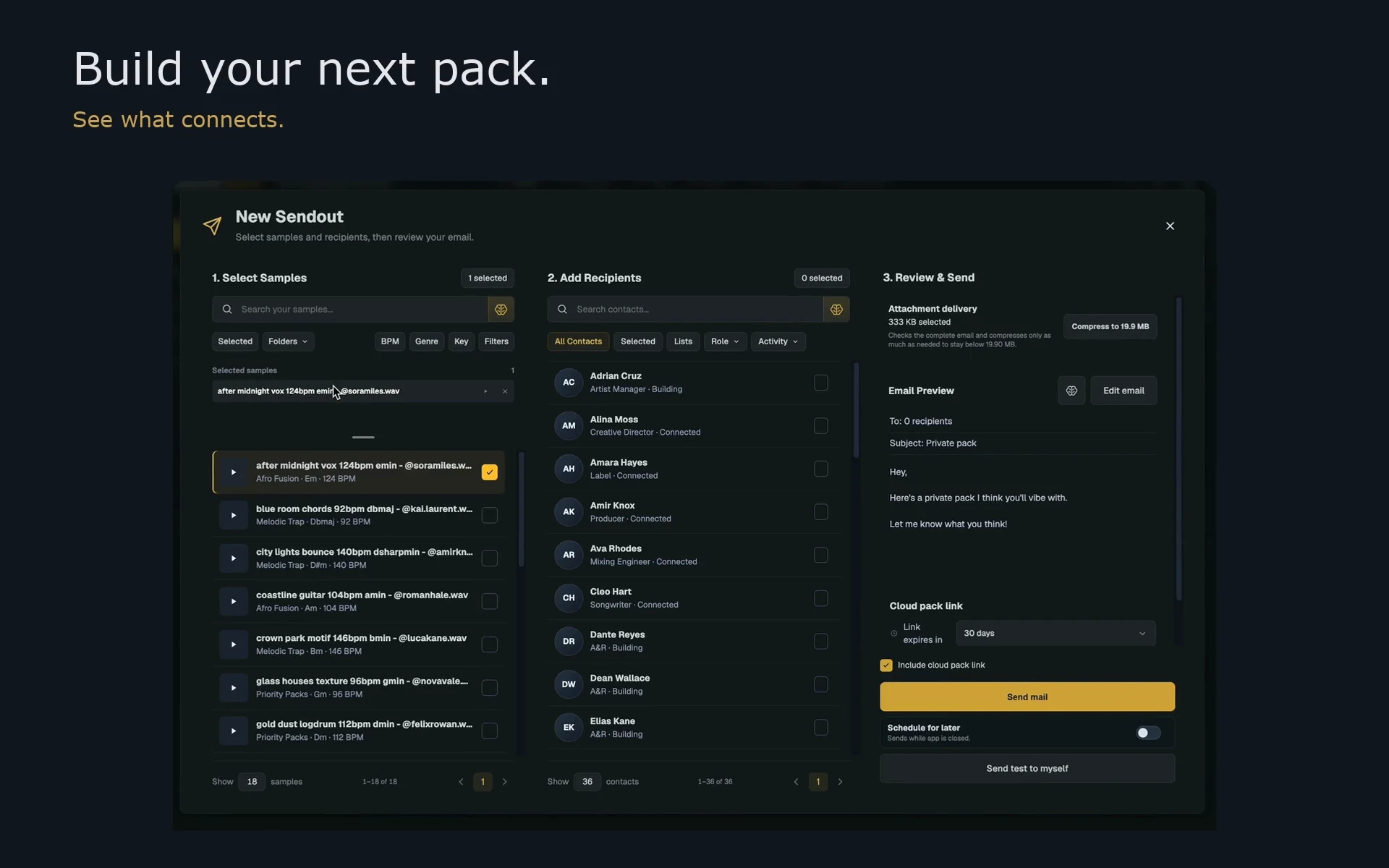1389x868 pixels.
Task: Play the after midnight vox sample
Action: (233, 472)
